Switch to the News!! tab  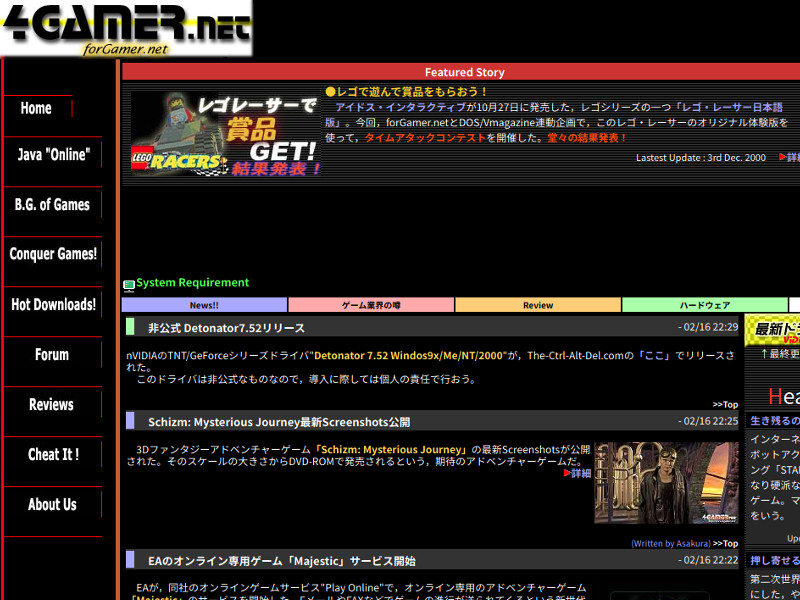pyautogui.click(x=204, y=305)
